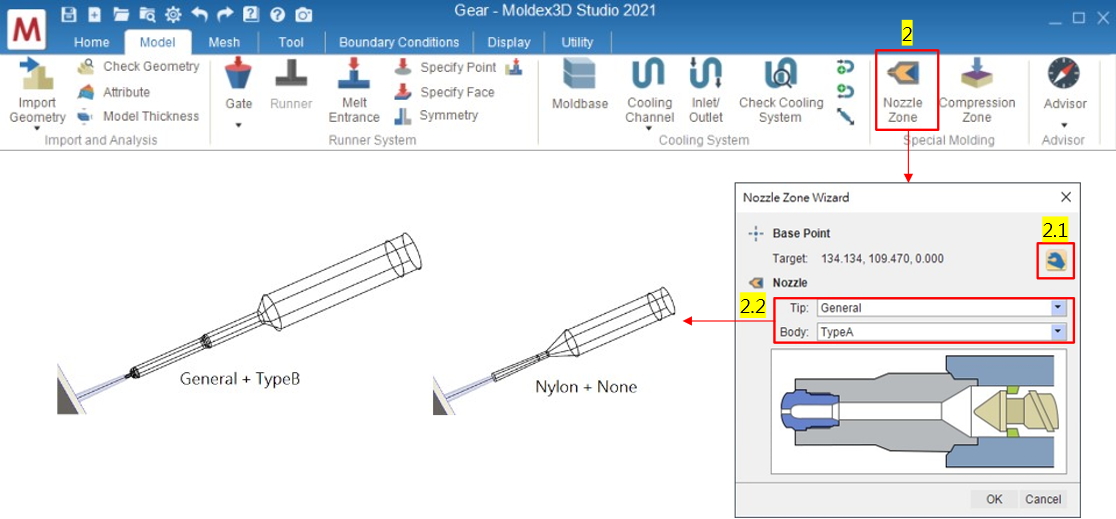
Task: Click the Runner tool
Action: point(291,84)
